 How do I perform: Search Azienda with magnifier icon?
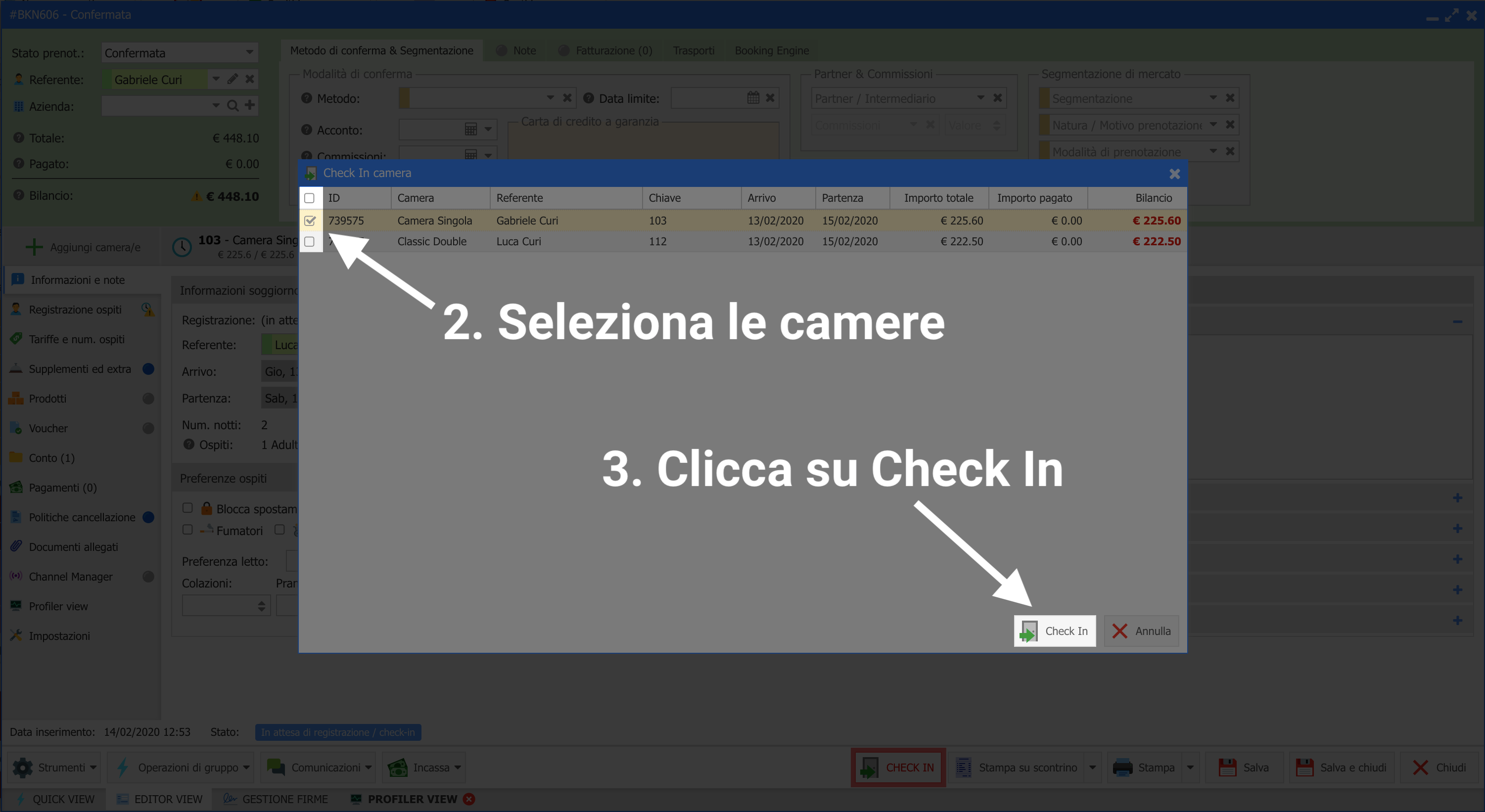pos(232,105)
